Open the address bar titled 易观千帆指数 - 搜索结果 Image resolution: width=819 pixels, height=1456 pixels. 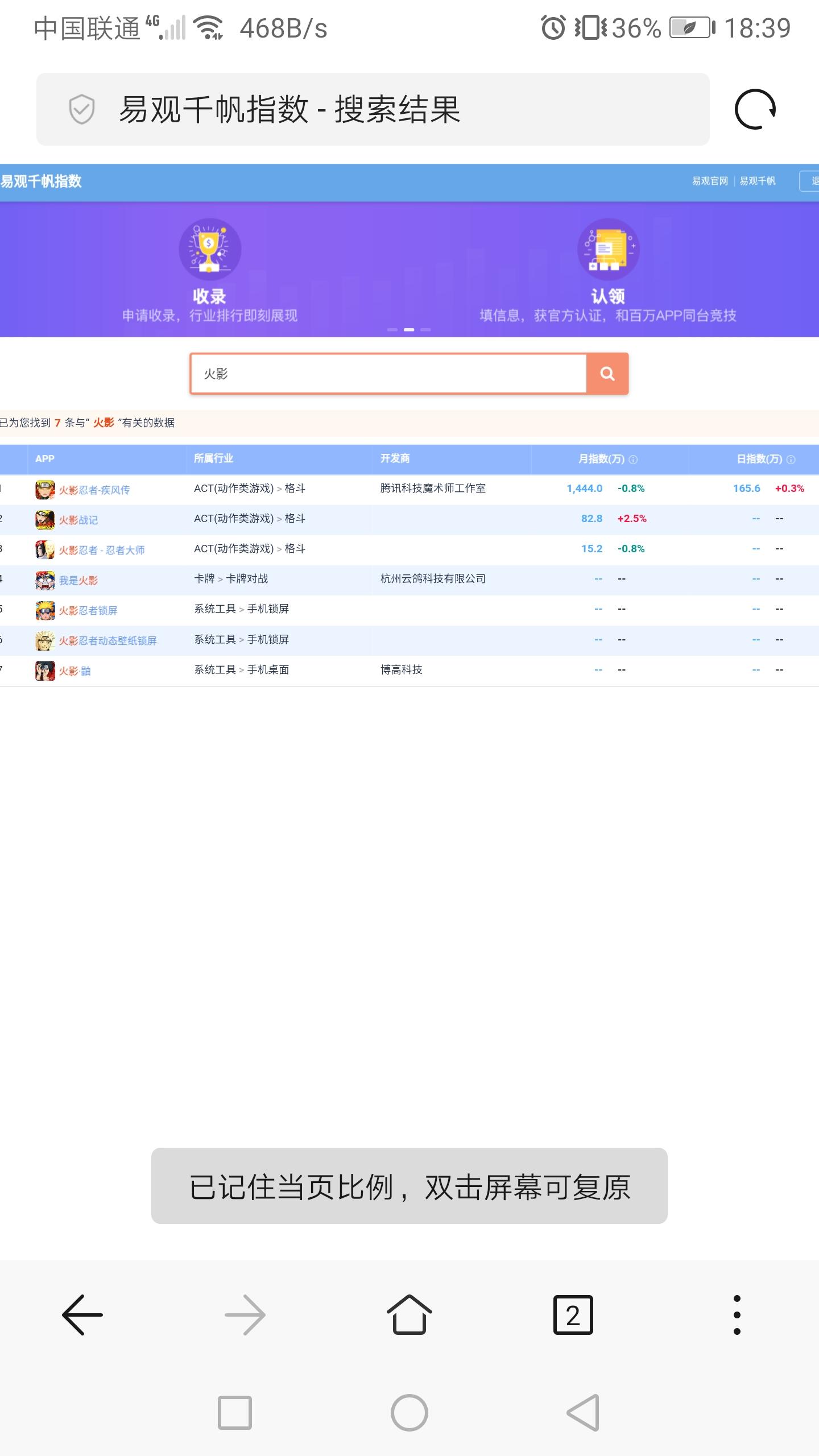click(x=373, y=109)
